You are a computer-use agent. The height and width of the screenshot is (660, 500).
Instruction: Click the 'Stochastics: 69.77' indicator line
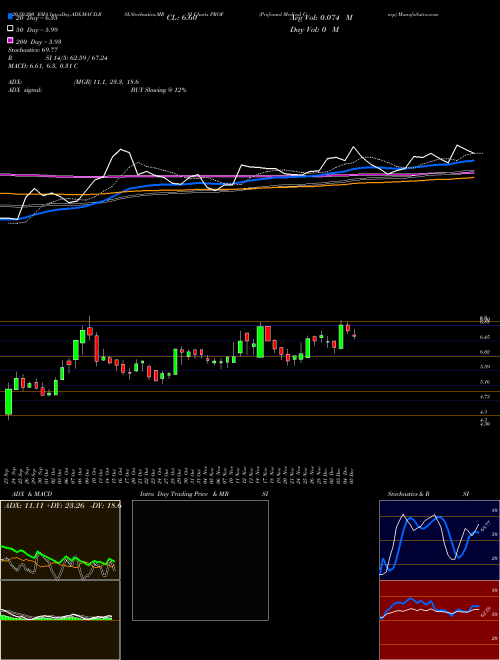[x=32, y=50]
